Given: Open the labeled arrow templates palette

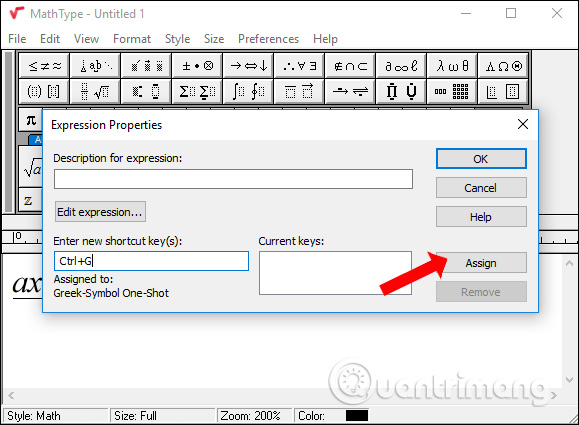Looking at the screenshot, I should pos(350,91).
